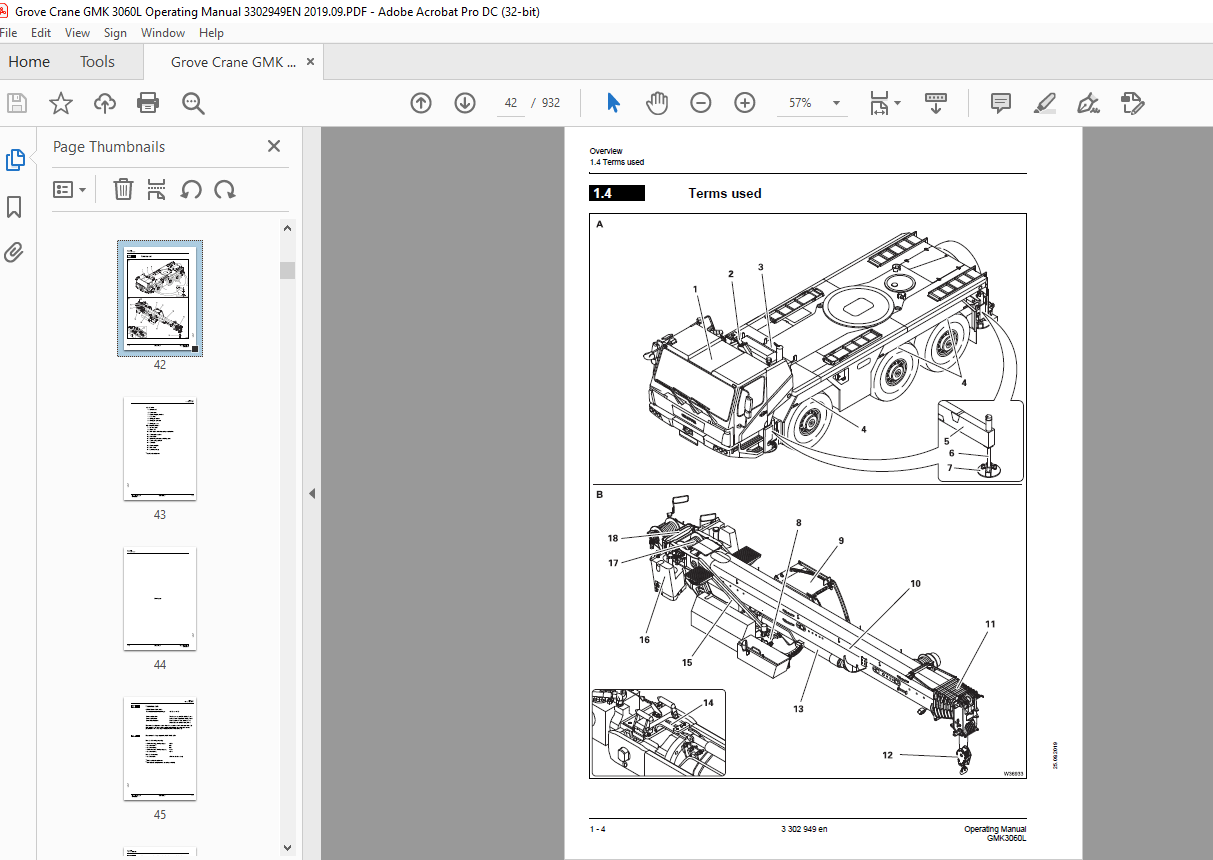This screenshot has height=860, width=1213.
Task: Go to next page with the down arrow
Action: [465, 103]
